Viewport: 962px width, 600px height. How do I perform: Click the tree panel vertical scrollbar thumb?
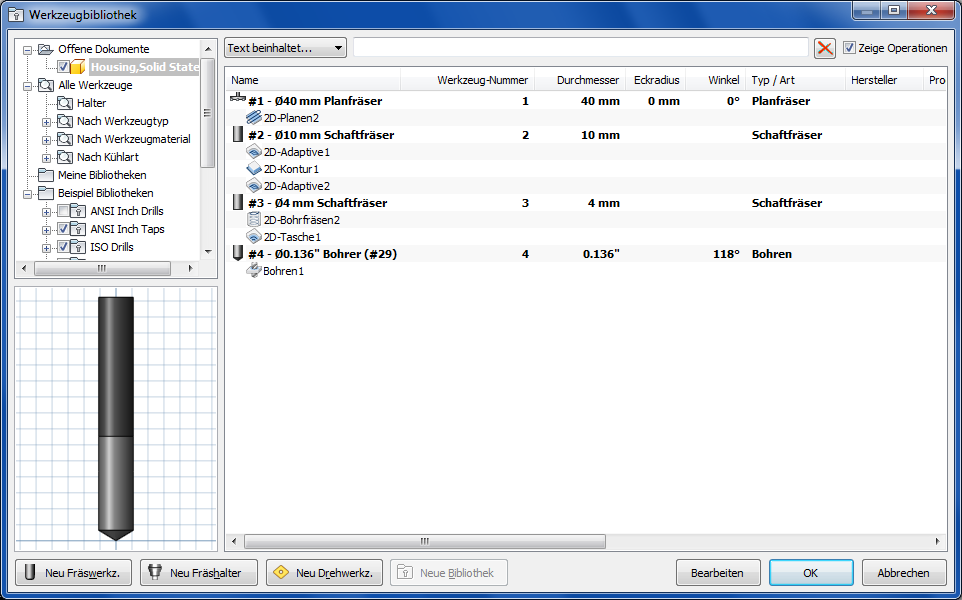207,113
